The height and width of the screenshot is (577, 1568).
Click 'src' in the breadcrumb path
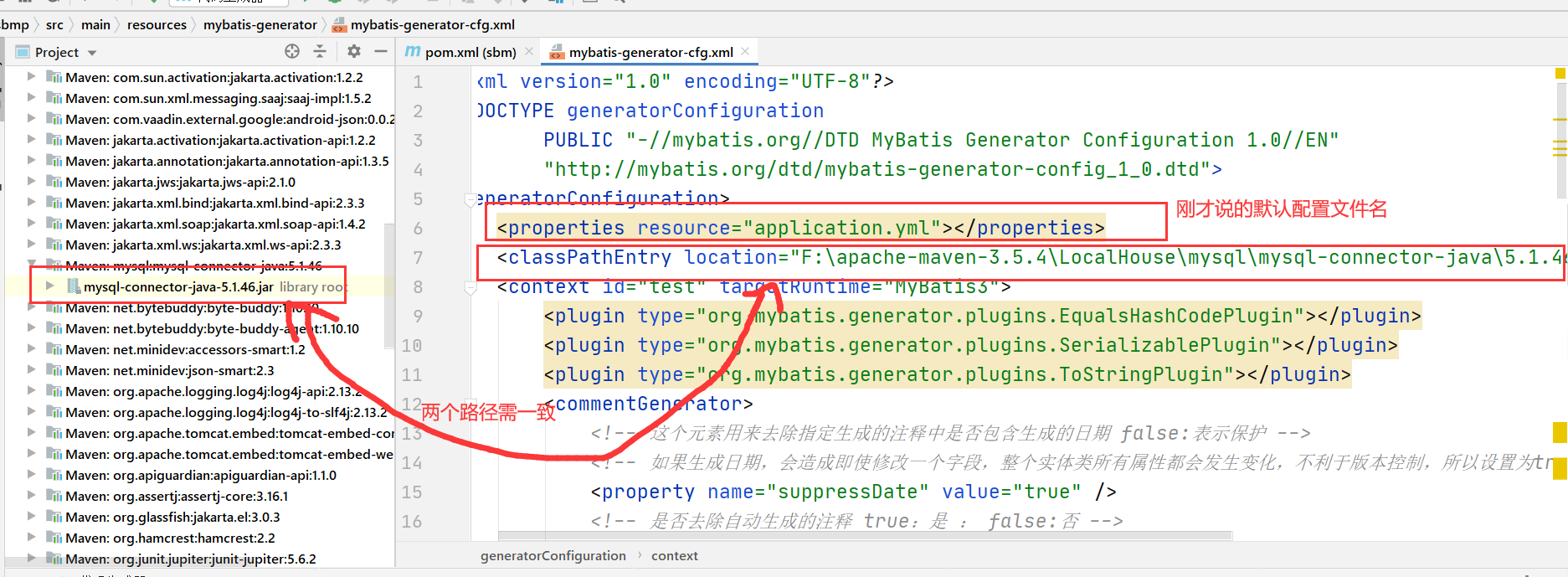[54, 25]
